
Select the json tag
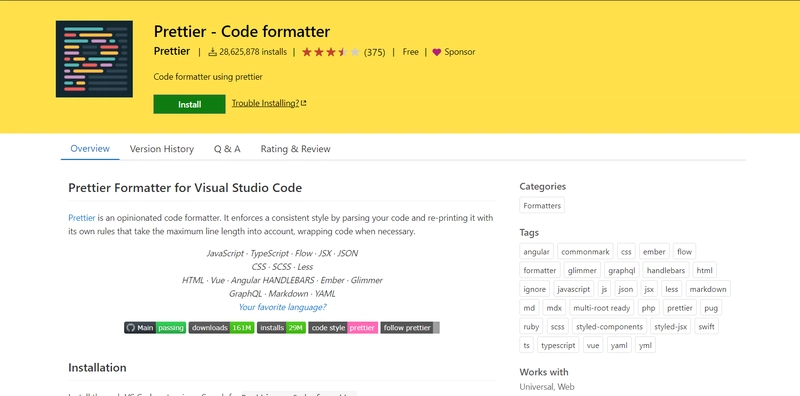[626, 289]
